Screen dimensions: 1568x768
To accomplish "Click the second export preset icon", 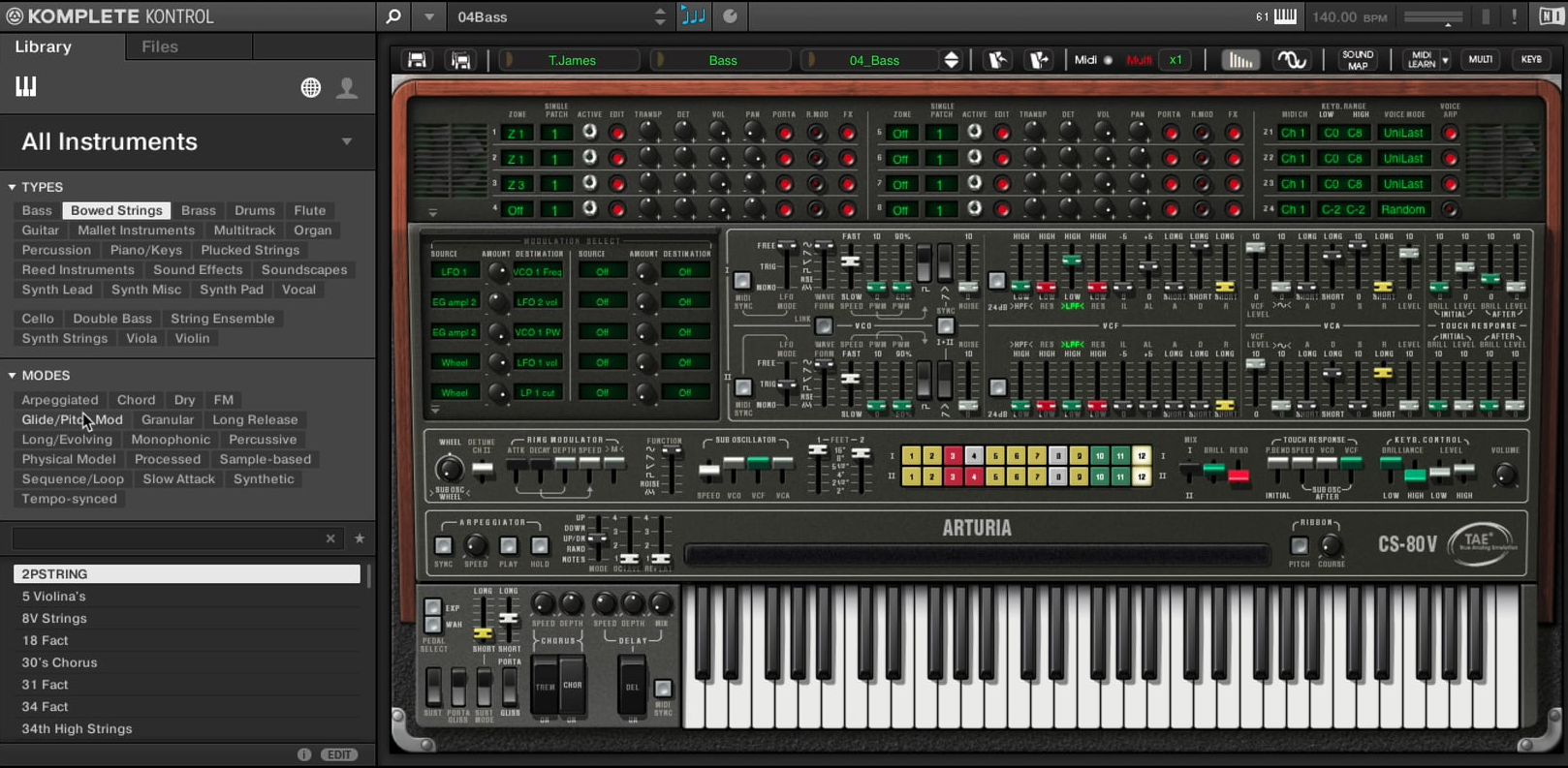I will tap(1039, 60).
